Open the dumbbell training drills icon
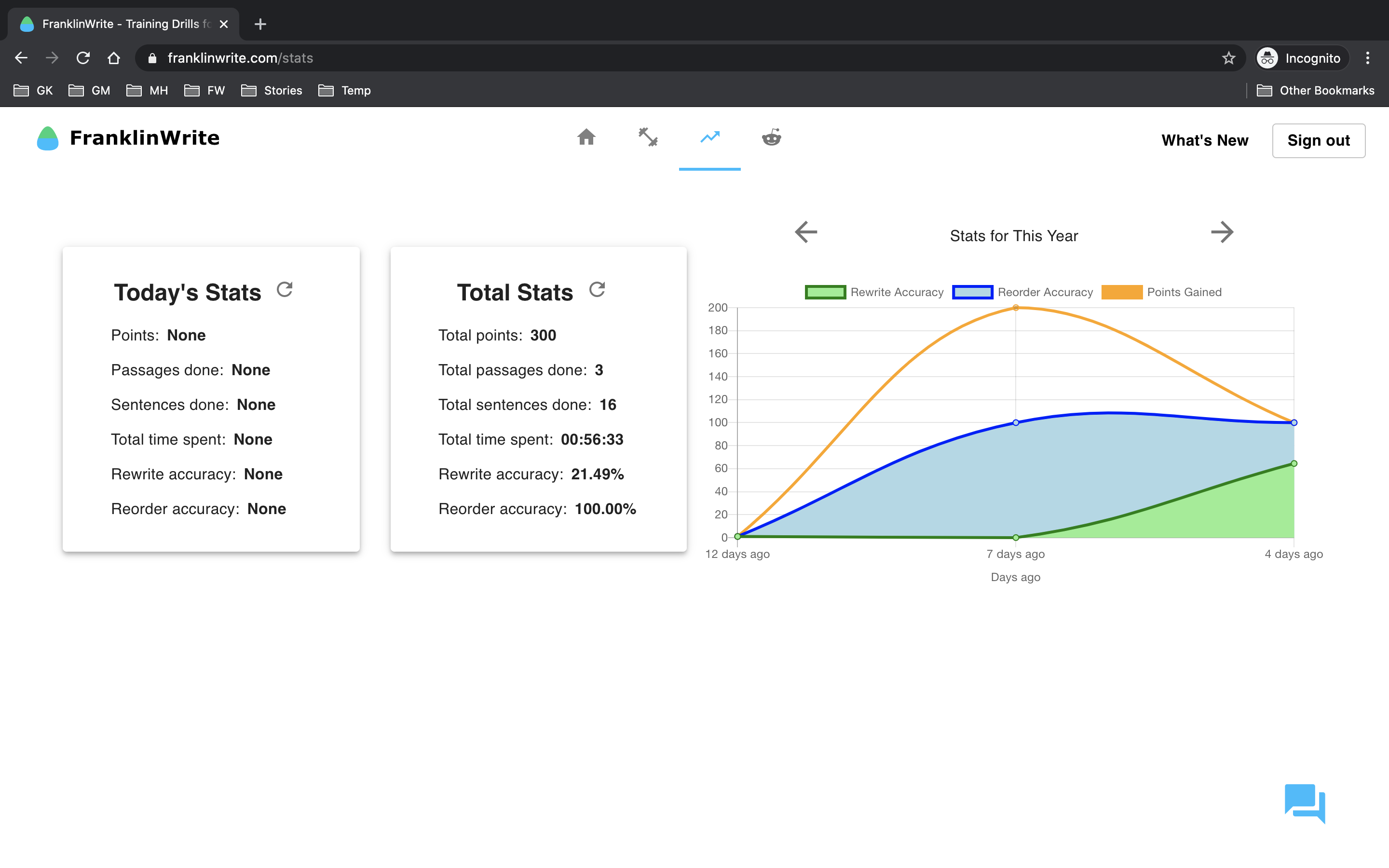The height and width of the screenshot is (868, 1389). [x=648, y=138]
